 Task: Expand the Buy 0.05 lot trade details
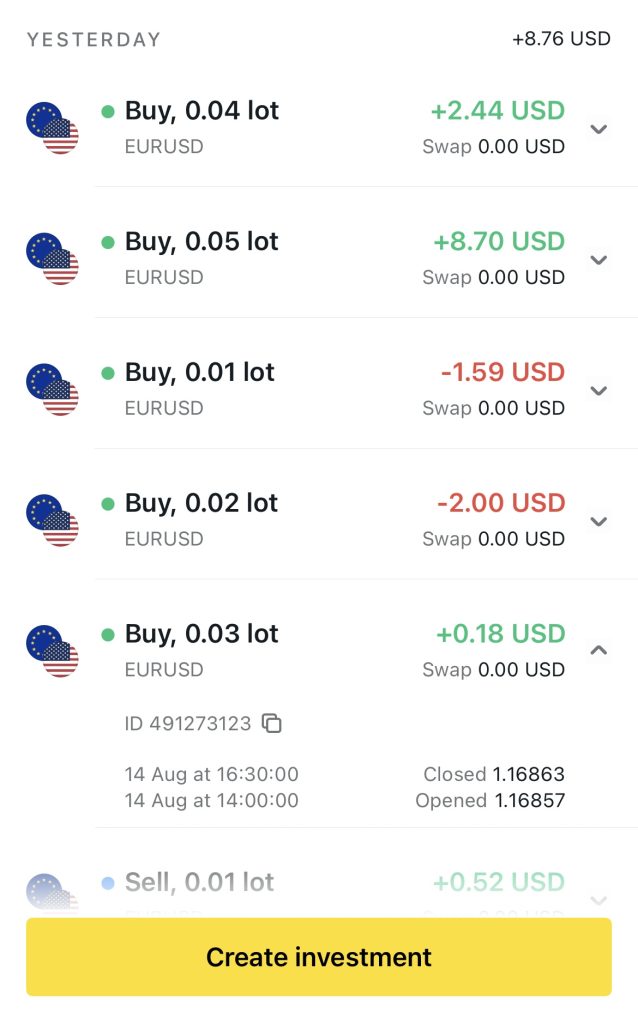coord(599,260)
